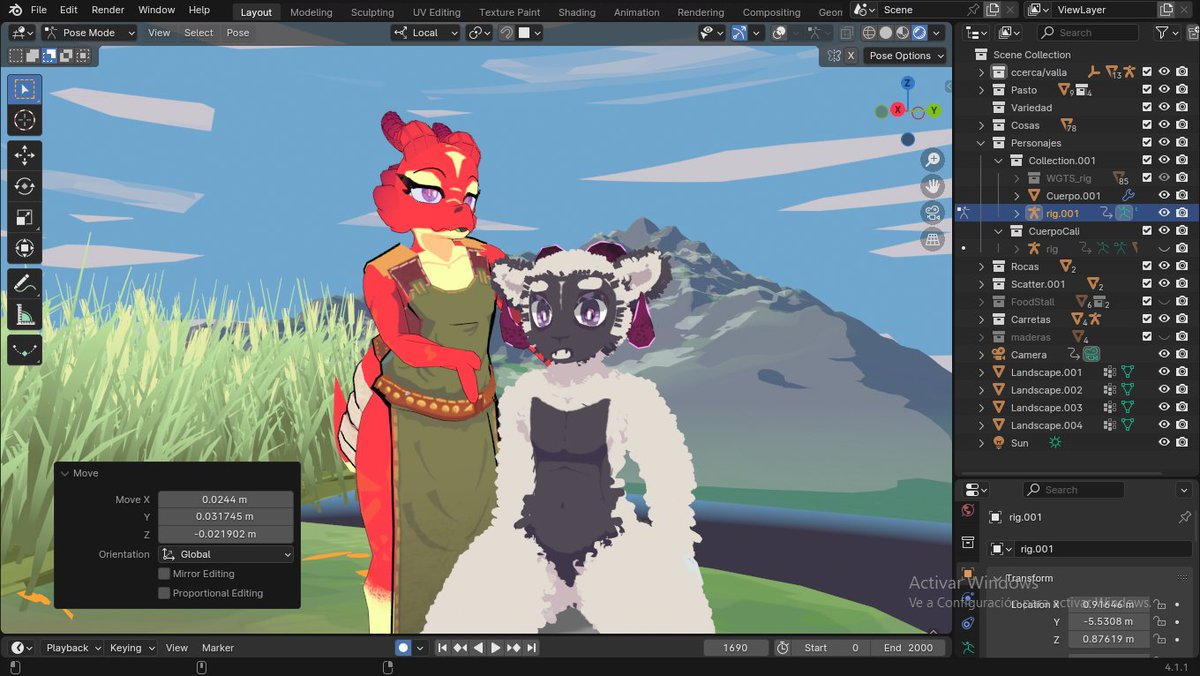Jump to the timeline end frame
Image resolution: width=1200 pixels, height=676 pixels.
532,648
